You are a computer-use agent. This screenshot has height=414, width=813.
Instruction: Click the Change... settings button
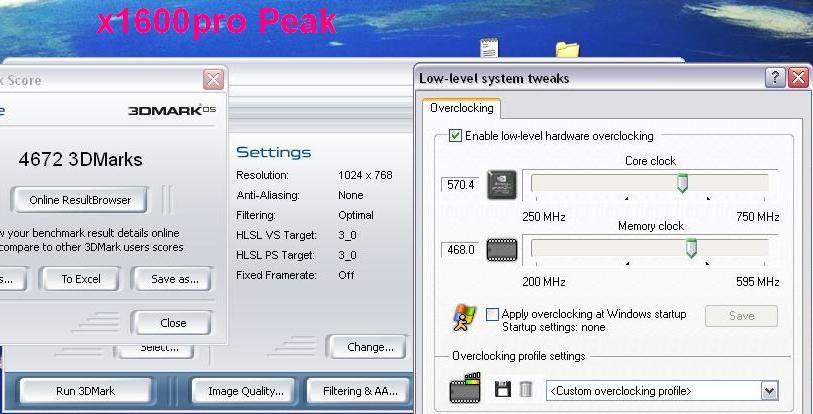370,347
